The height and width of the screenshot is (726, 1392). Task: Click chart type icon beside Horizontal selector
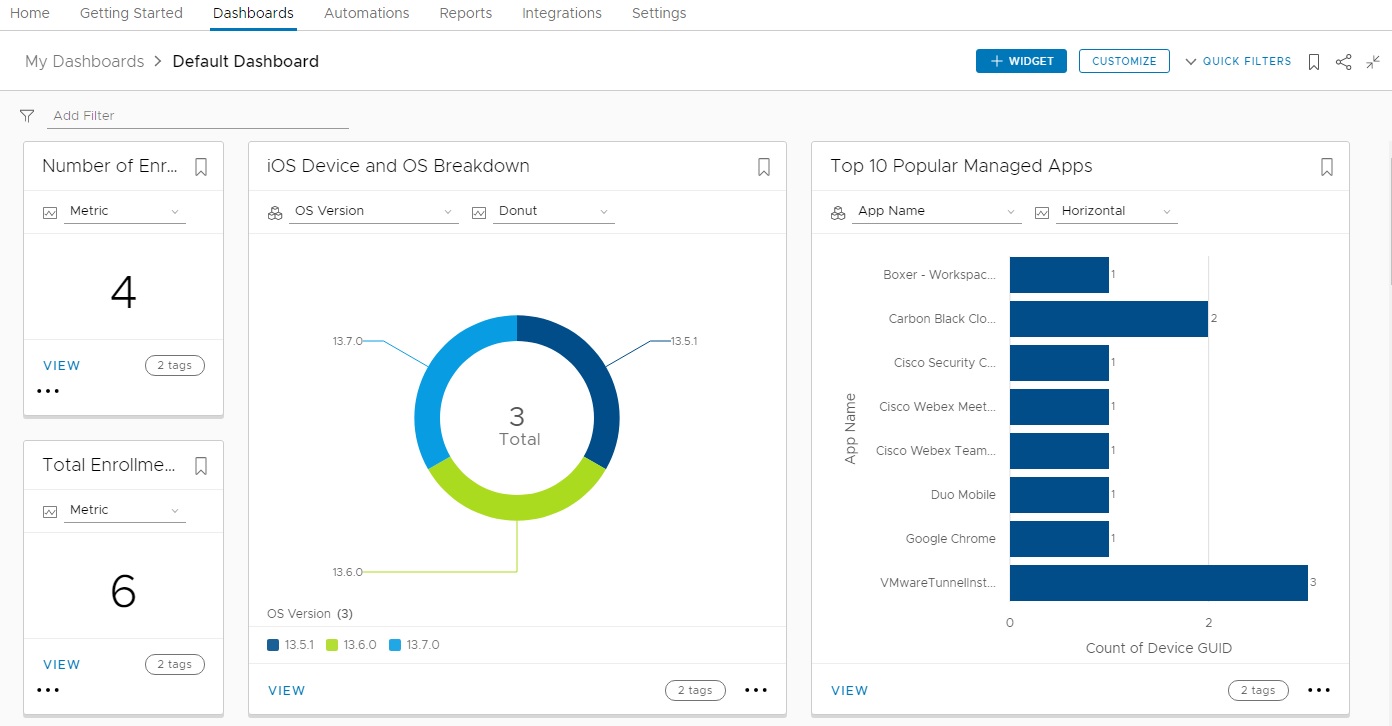(1042, 212)
